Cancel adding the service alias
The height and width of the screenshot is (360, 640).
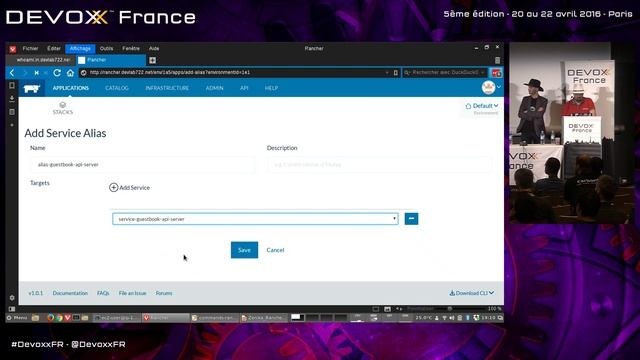[x=275, y=250]
